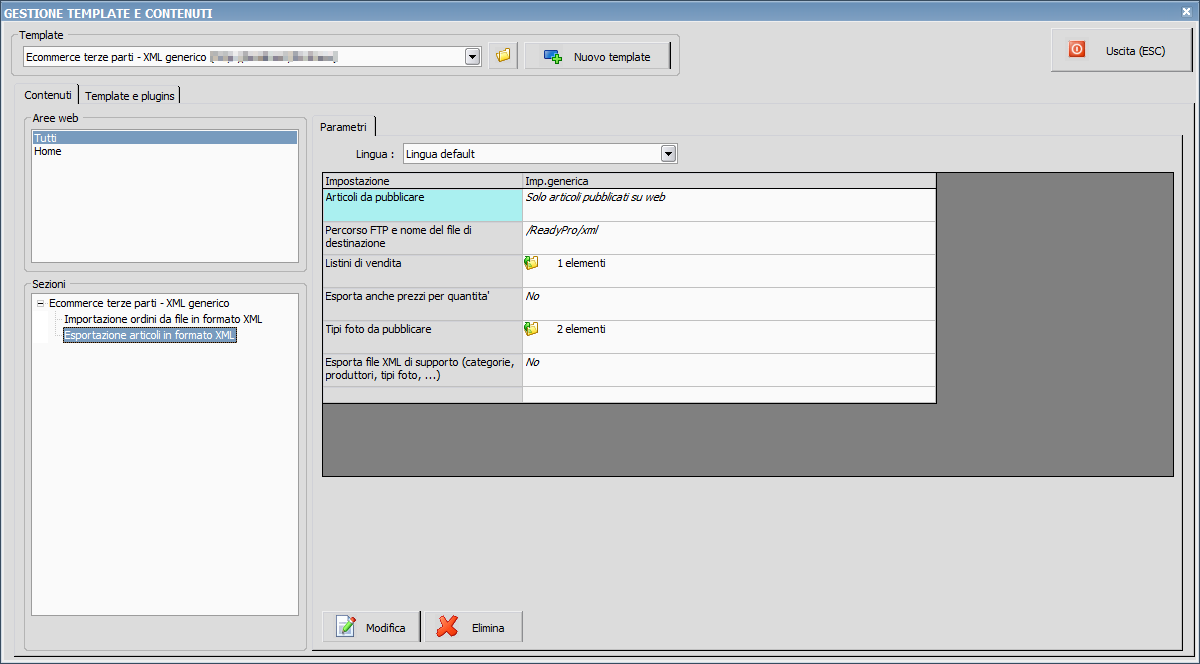Click the Elimina button
This screenshot has height=664, width=1200.
tap(474, 627)
